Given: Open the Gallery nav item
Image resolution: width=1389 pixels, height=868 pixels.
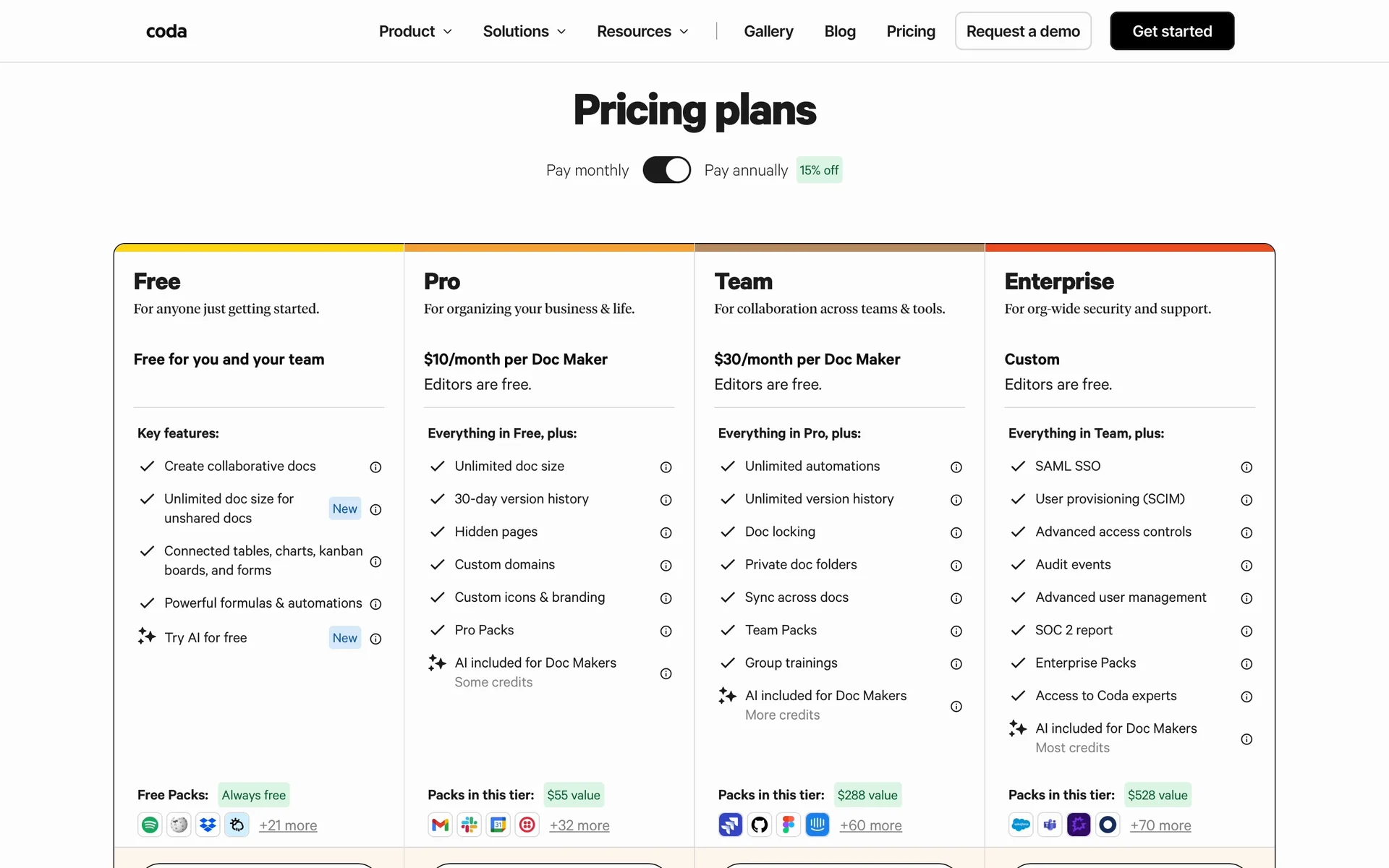Looking at the screenshot, I should 768,31.
